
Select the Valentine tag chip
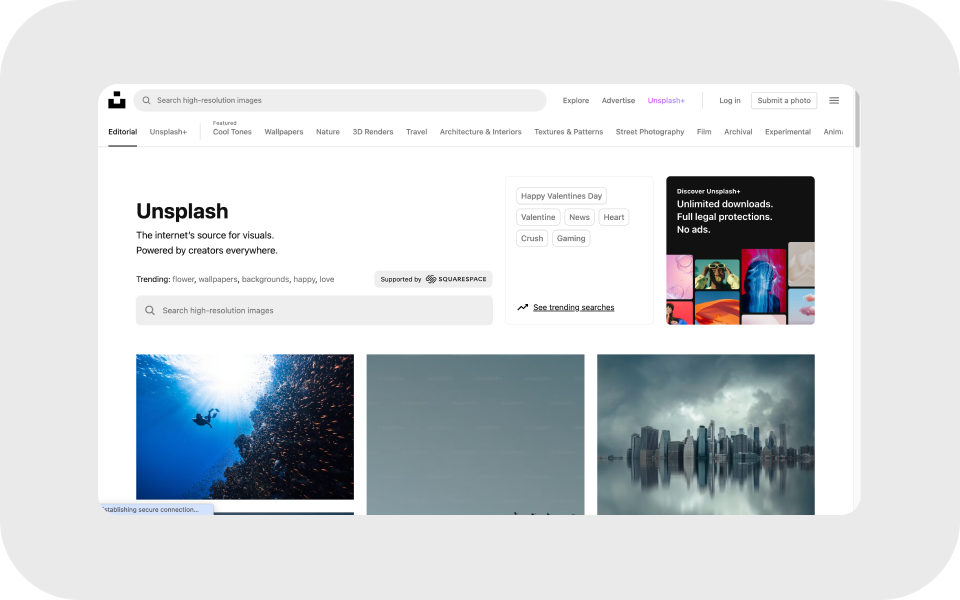click(x=538, y=217)
